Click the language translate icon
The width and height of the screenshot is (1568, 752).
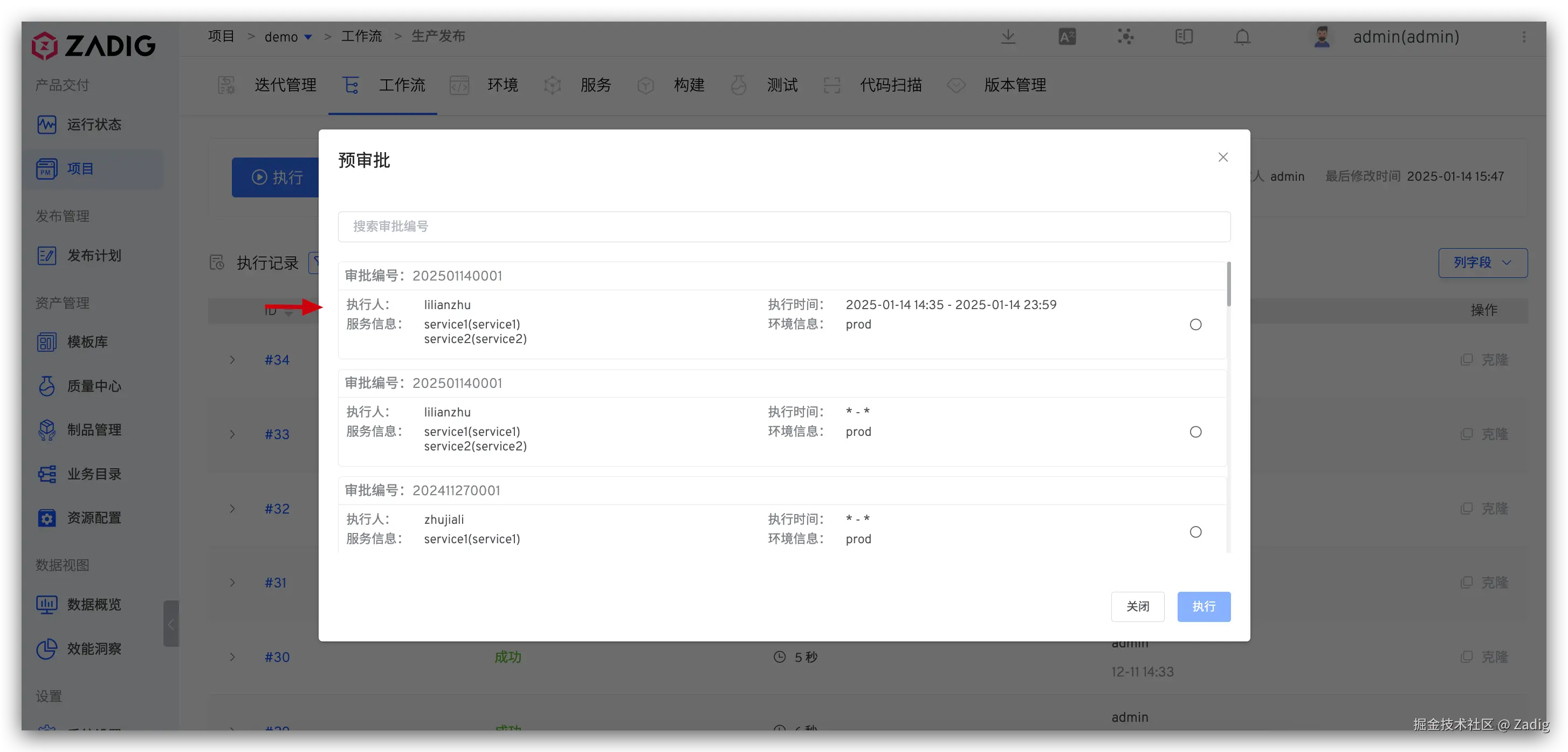[x=1067, y=37]
